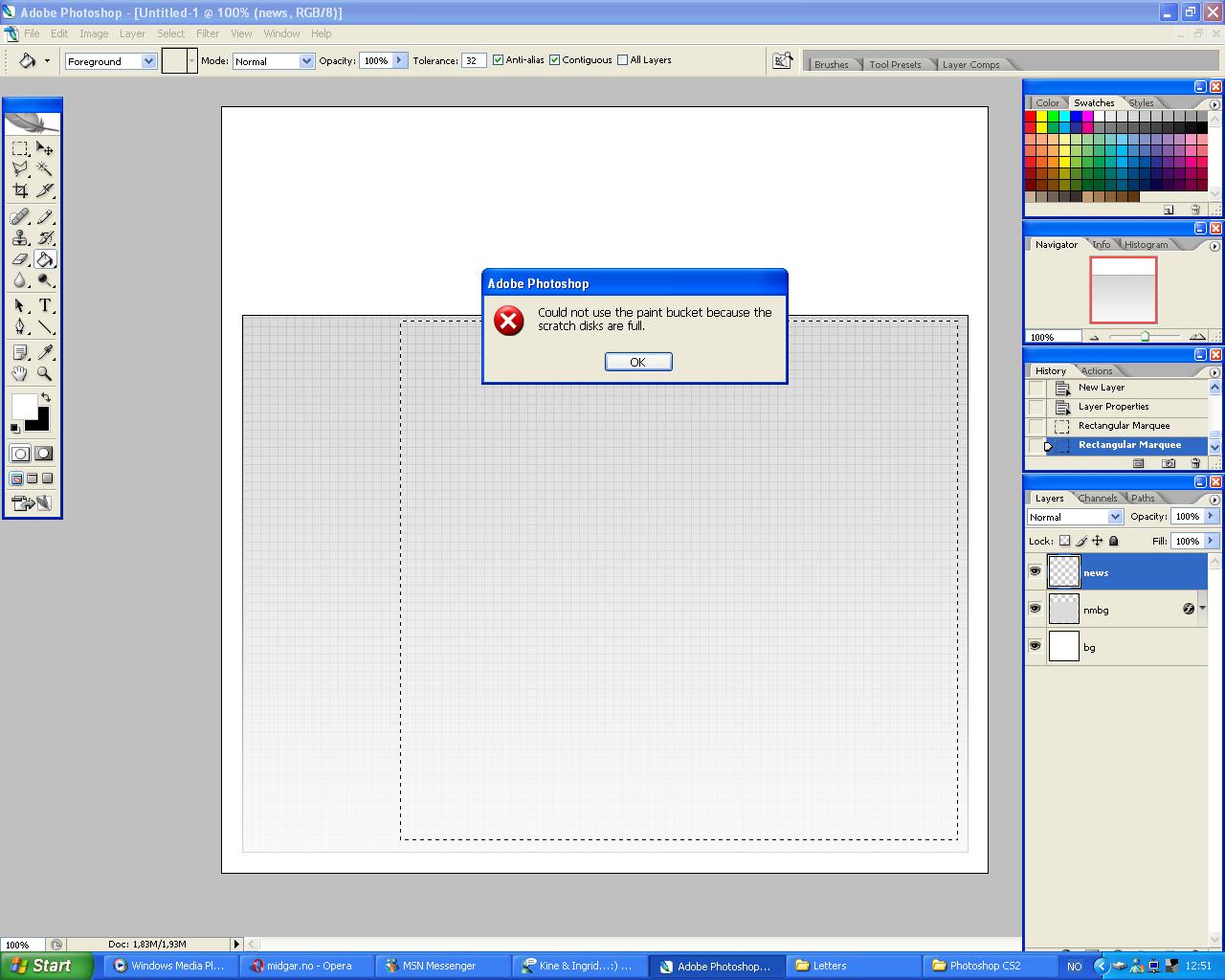Reset to default foreground and background colors
Screen dimensions: 1225x980
pyautogui.click(x=15, y=428)
